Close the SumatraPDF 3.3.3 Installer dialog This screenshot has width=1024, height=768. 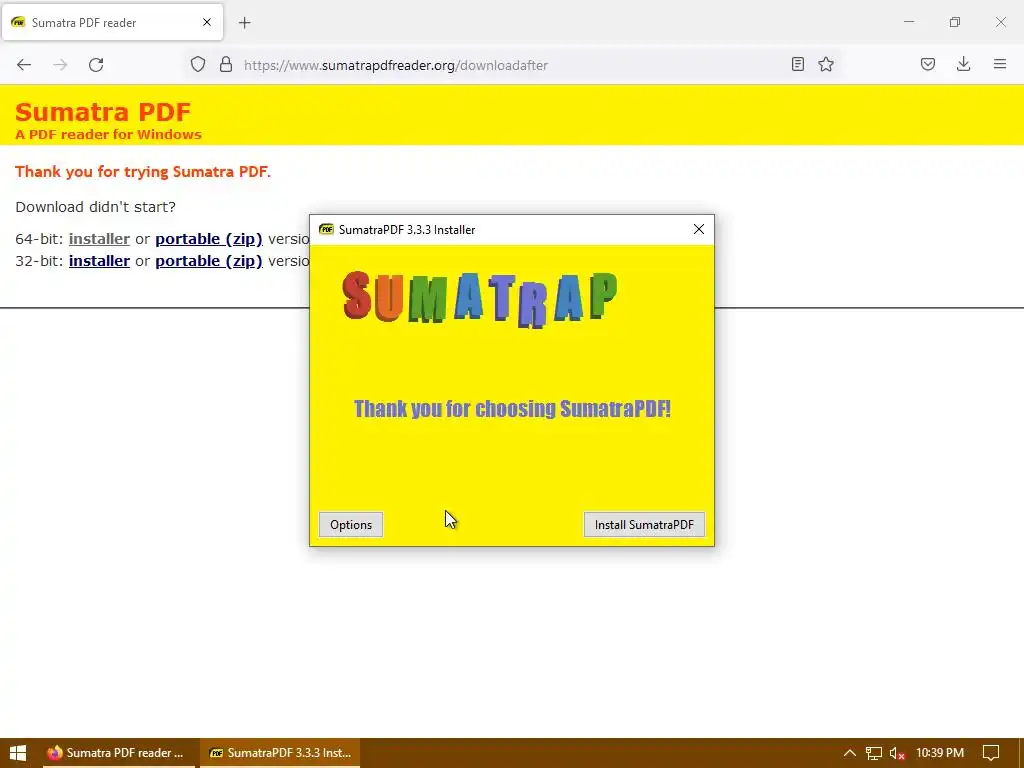point(699,229)
